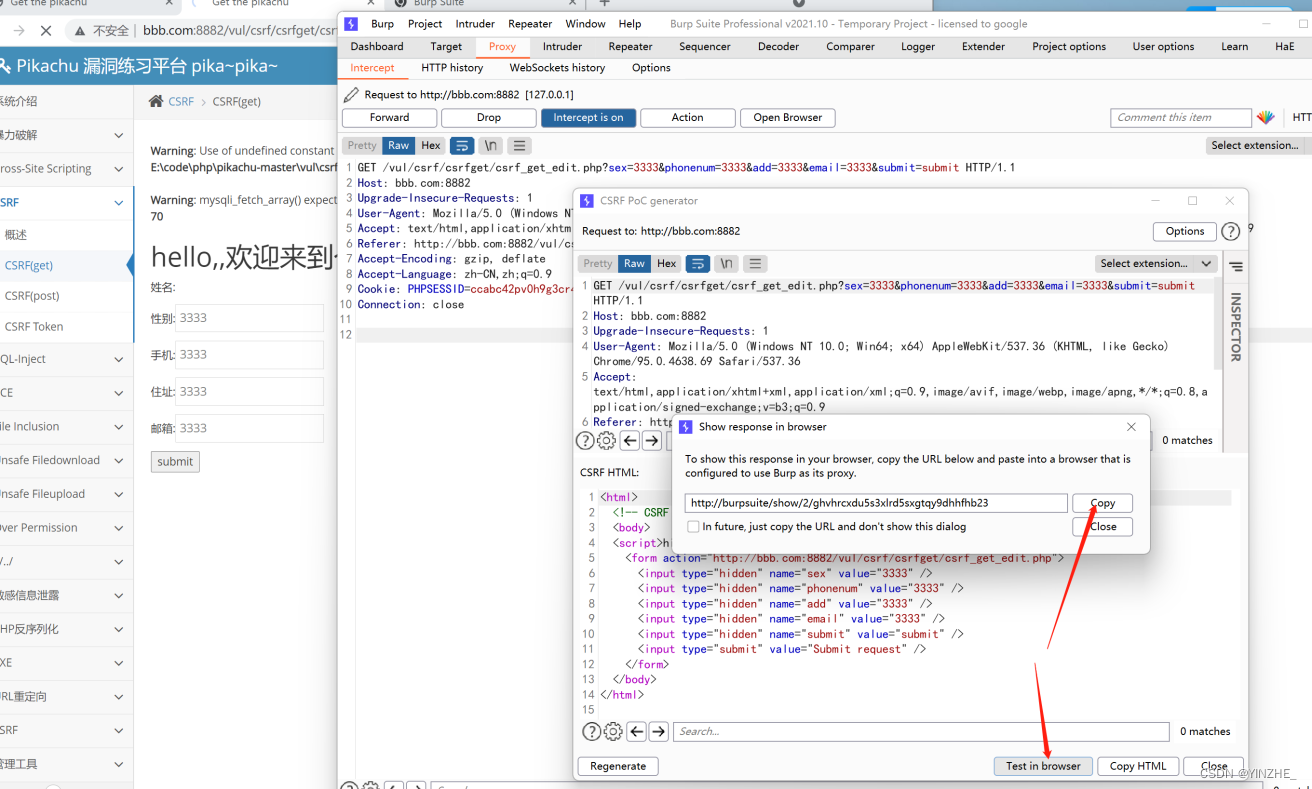
Task: Click the CSRF HTML Search field
Action: [921, 731]
